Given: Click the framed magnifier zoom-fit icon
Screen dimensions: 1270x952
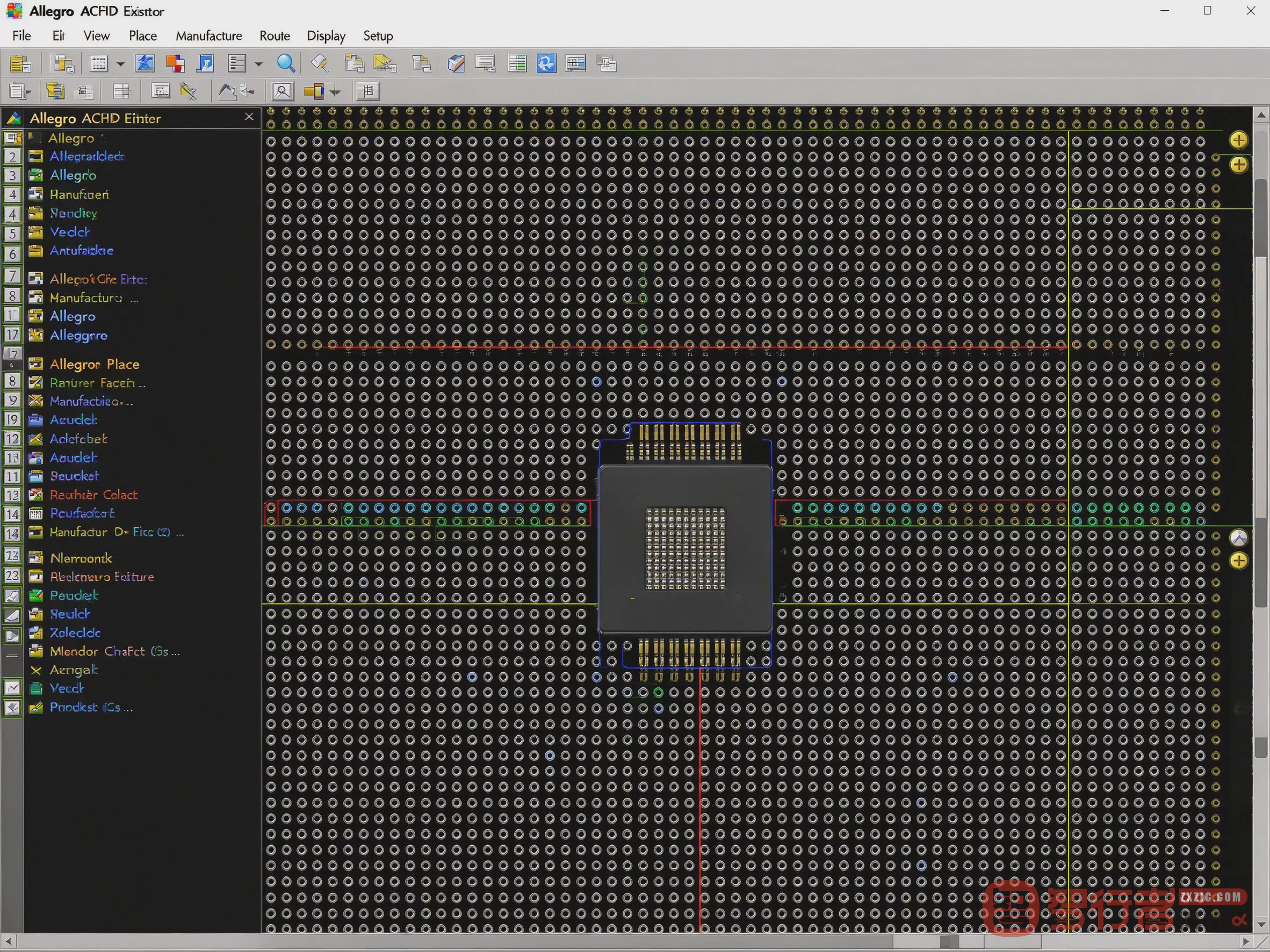Looking at the screenshot, I should [282, 91].
